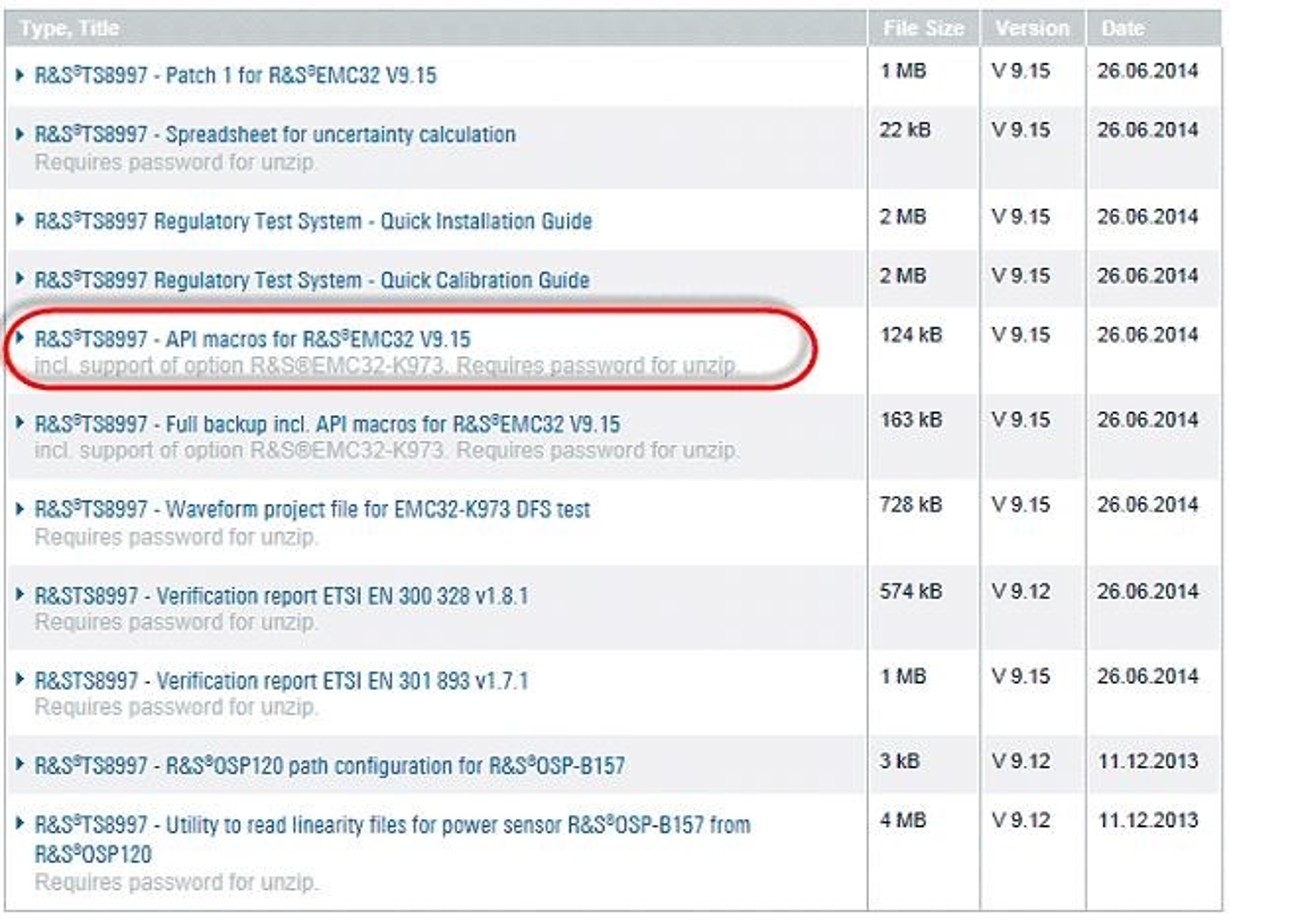The image size is (1300, 920).
Task: Open Utility to read linearity files link
Action: [392, 840]
